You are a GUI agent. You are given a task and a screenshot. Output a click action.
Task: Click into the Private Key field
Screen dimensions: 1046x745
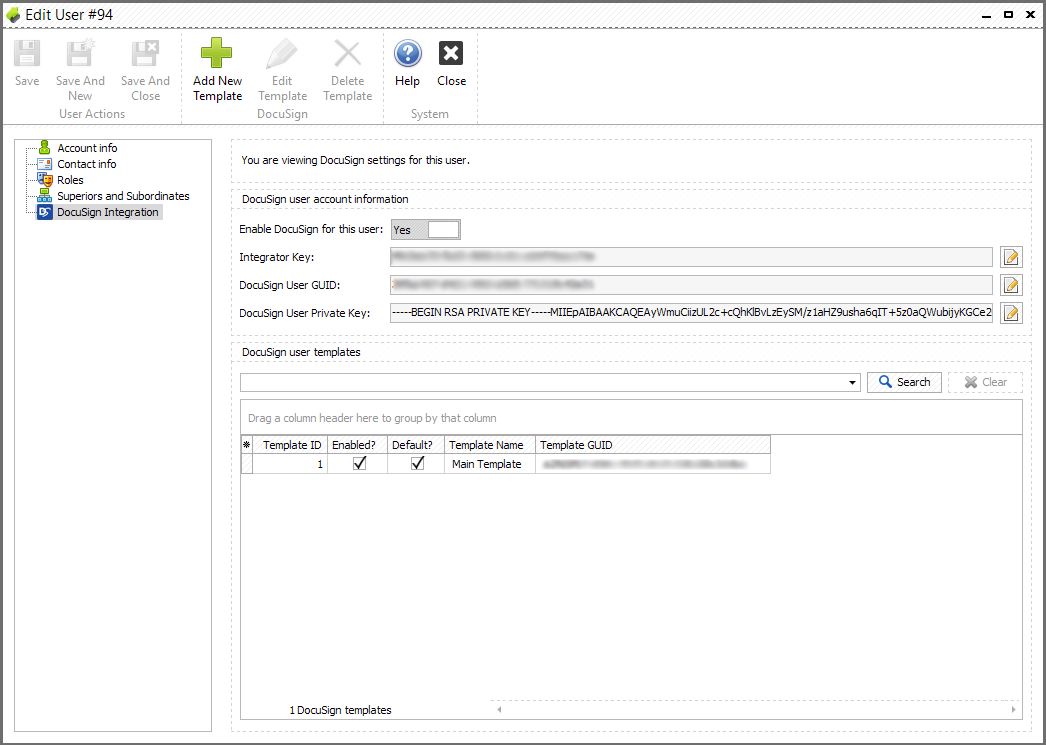click(x=691, y=313)
